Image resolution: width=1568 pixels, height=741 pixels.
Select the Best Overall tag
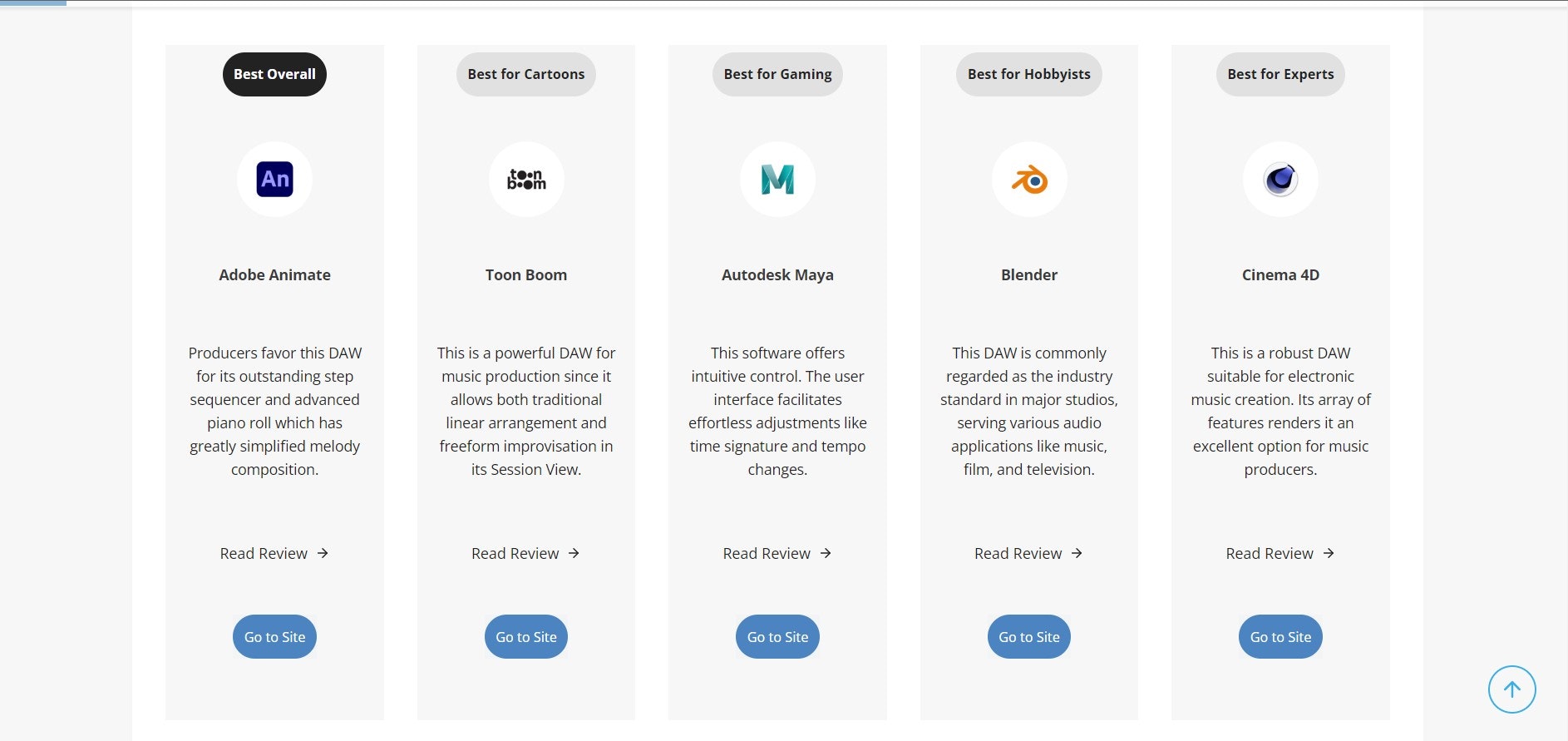(274, 74)
